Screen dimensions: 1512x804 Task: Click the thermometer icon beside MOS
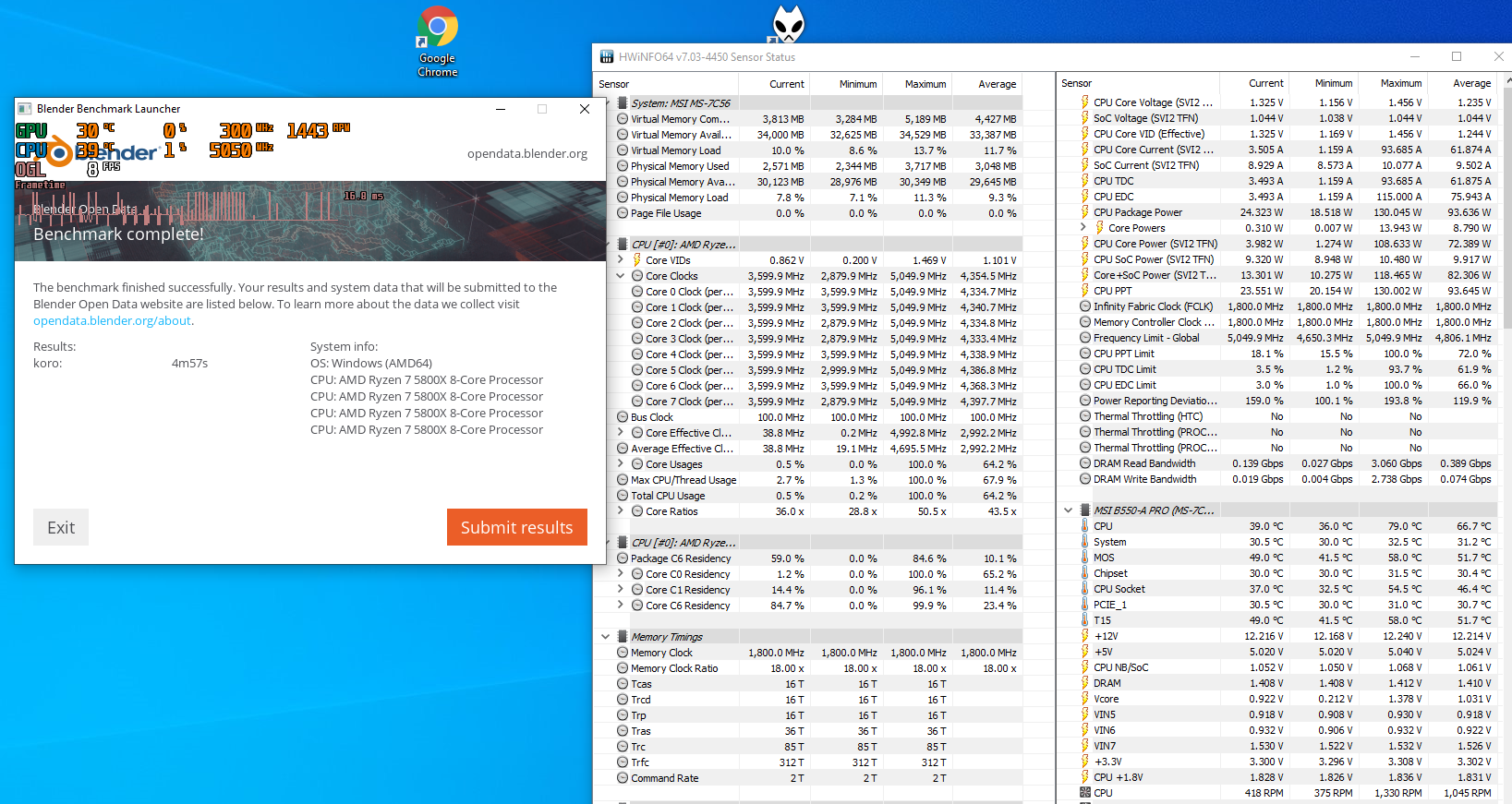point(1085,558)
